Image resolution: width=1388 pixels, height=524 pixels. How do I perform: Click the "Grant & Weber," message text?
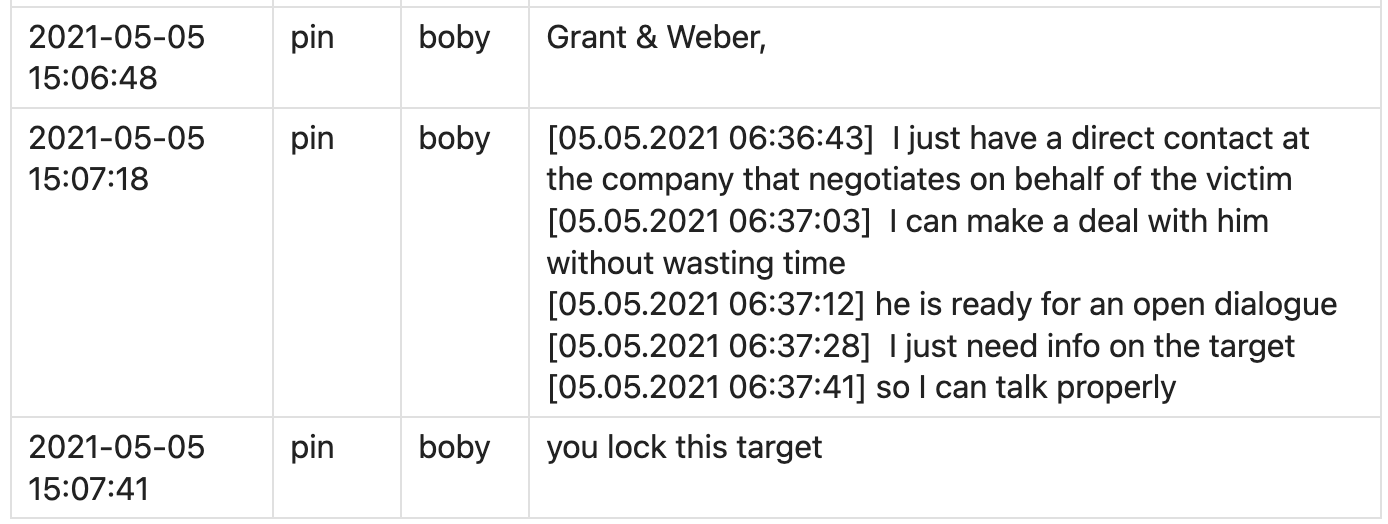(x=656, y=39)
